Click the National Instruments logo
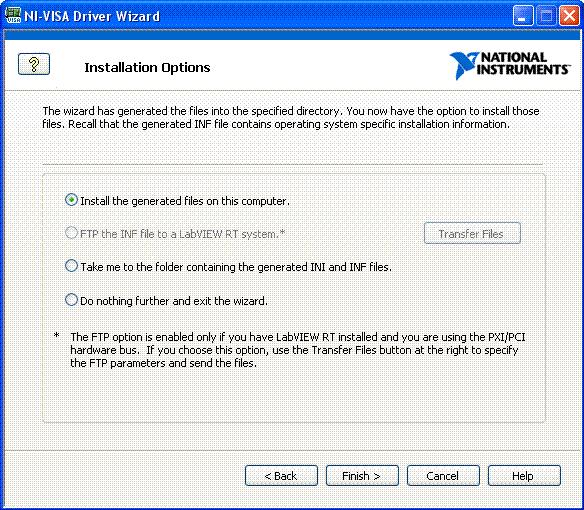The image size is (584, 510). click(510, 65)
